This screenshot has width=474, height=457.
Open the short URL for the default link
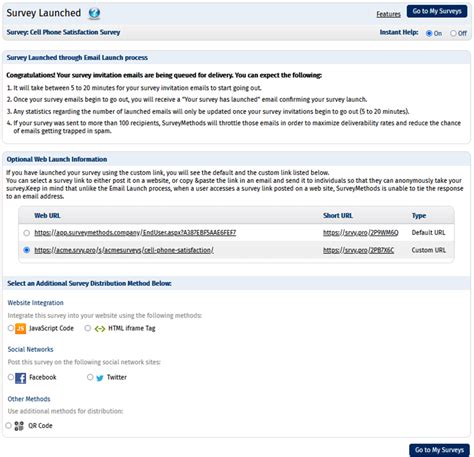coord(360,233)
